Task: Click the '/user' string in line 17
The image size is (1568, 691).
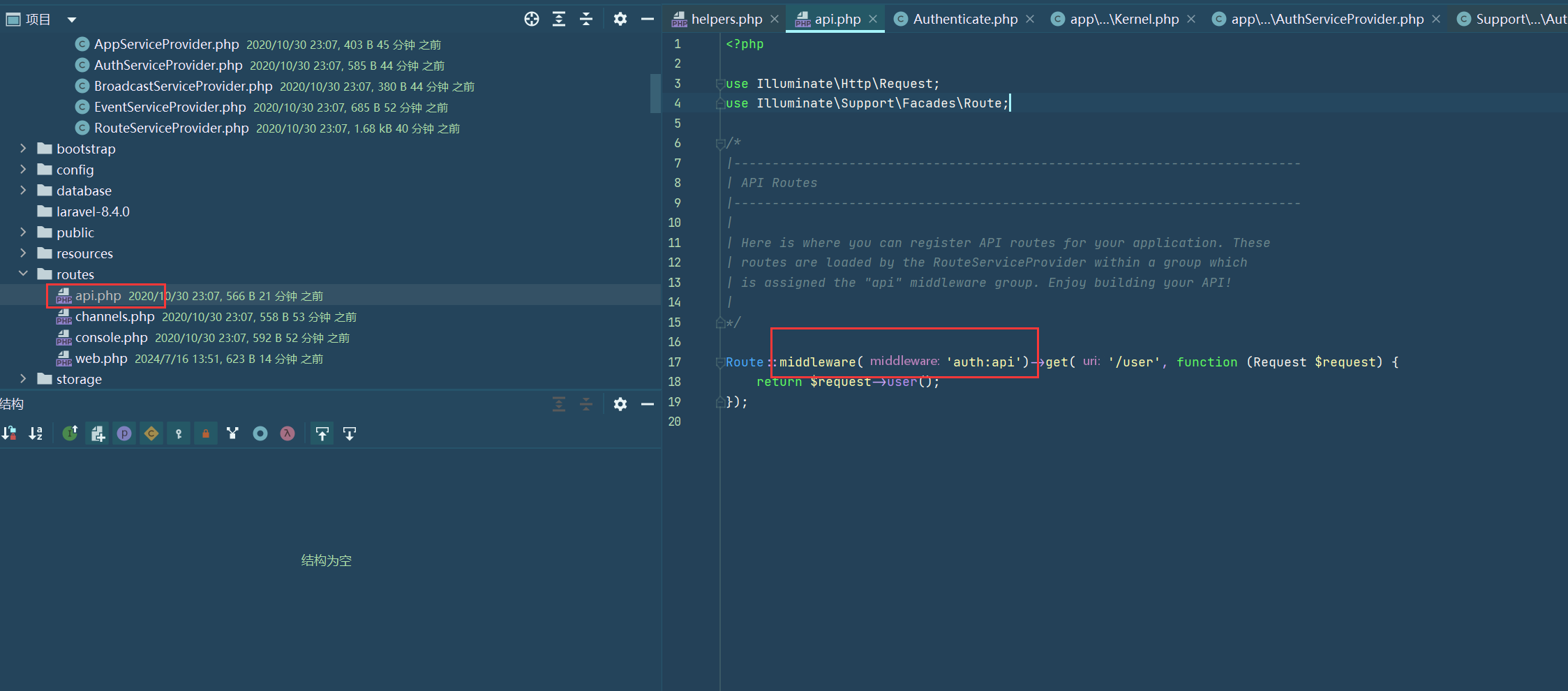Action: (x=1134, y=362)
